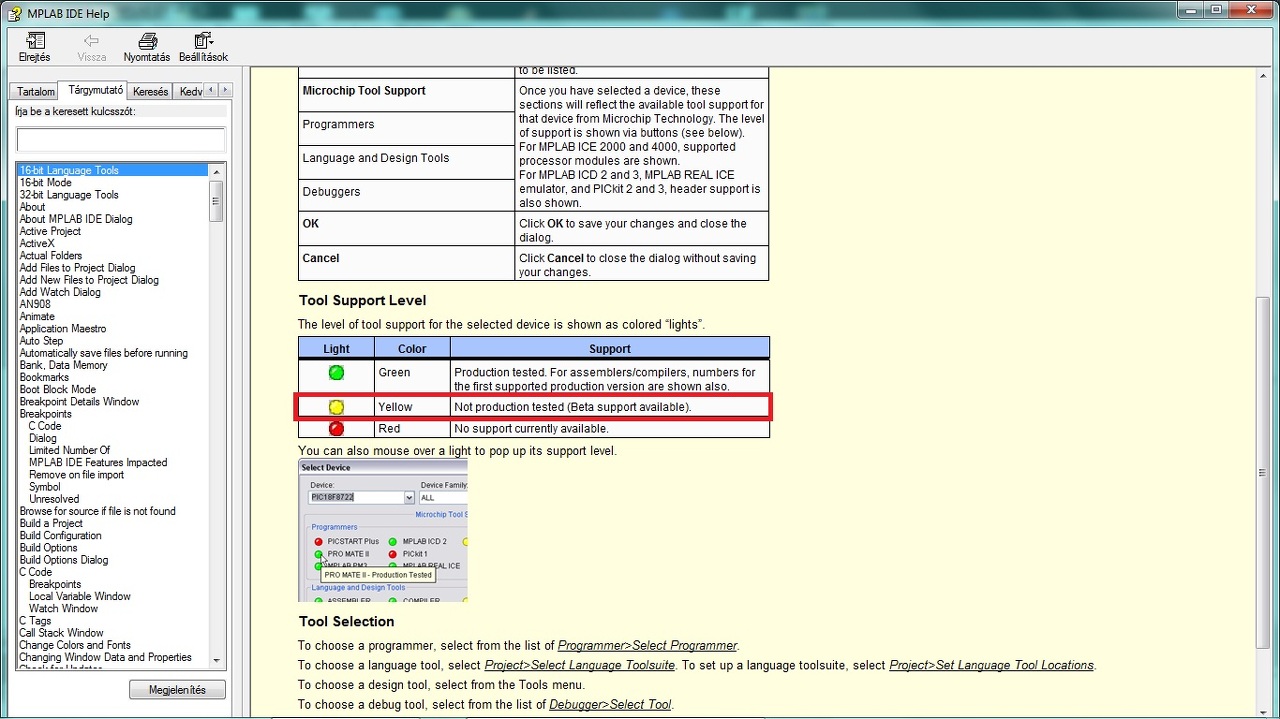Select 'C Tags' index entry
Image resolution: width=1280 pixels, height=719 pixels.
click(x=35, y=621)
